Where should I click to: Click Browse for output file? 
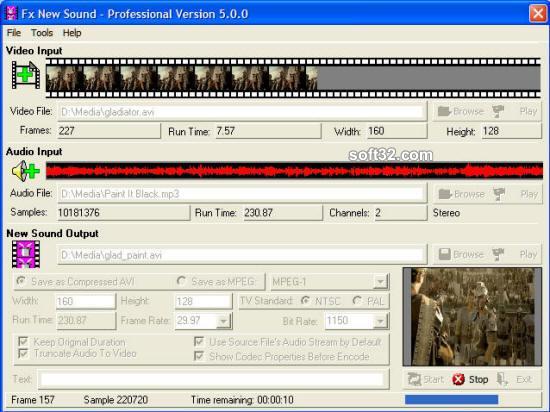[468, 254]
